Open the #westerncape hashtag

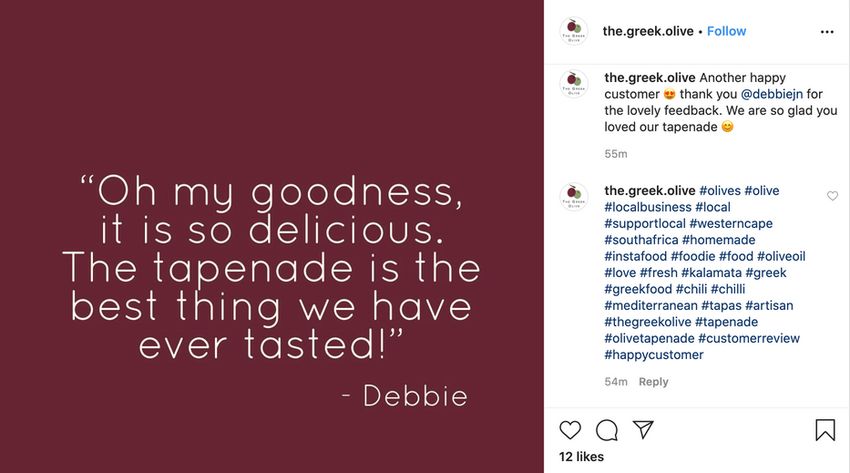click(731, 224)
